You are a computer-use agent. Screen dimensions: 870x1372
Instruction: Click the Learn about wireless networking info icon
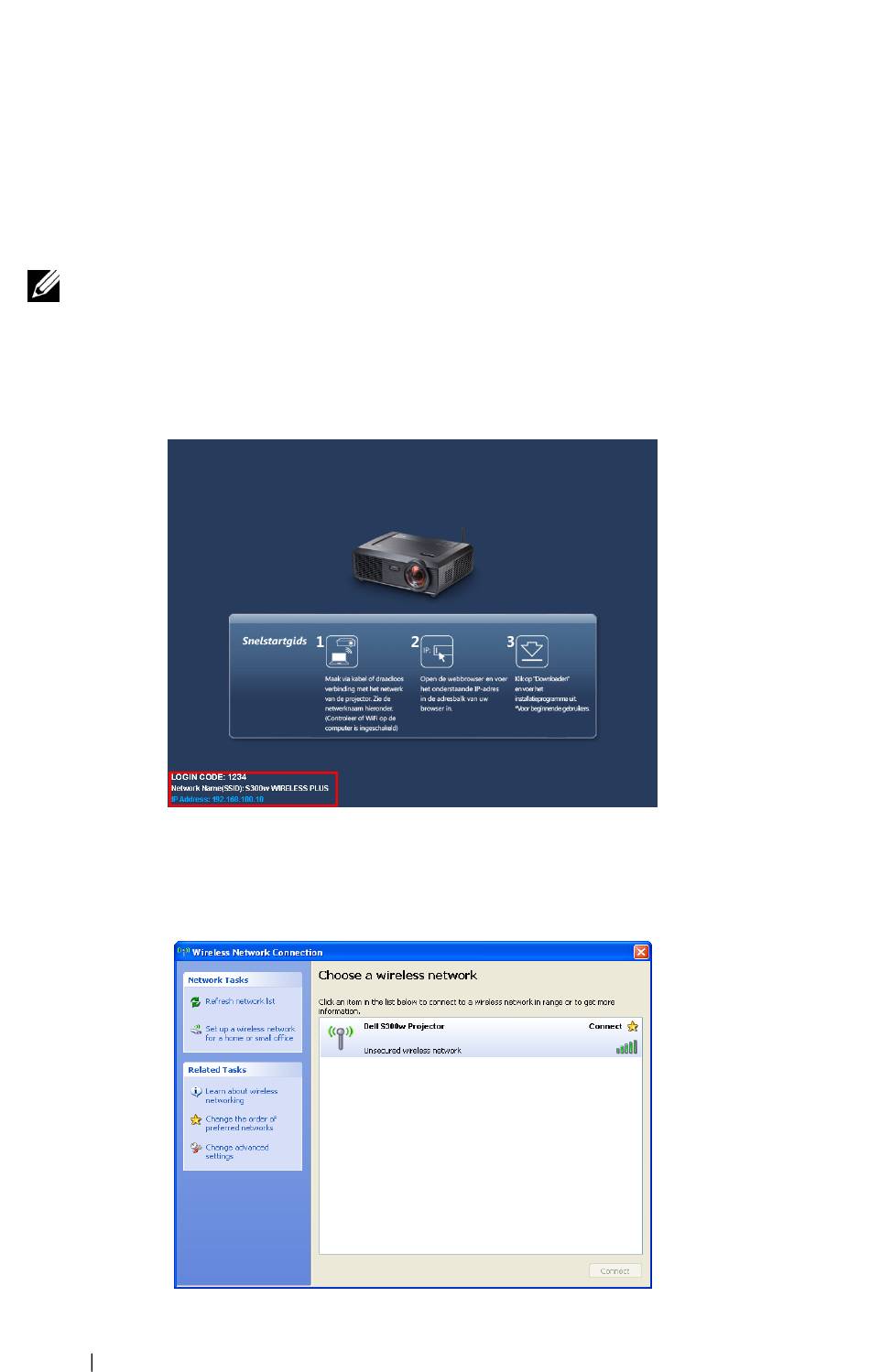(x=195, y=1092)
